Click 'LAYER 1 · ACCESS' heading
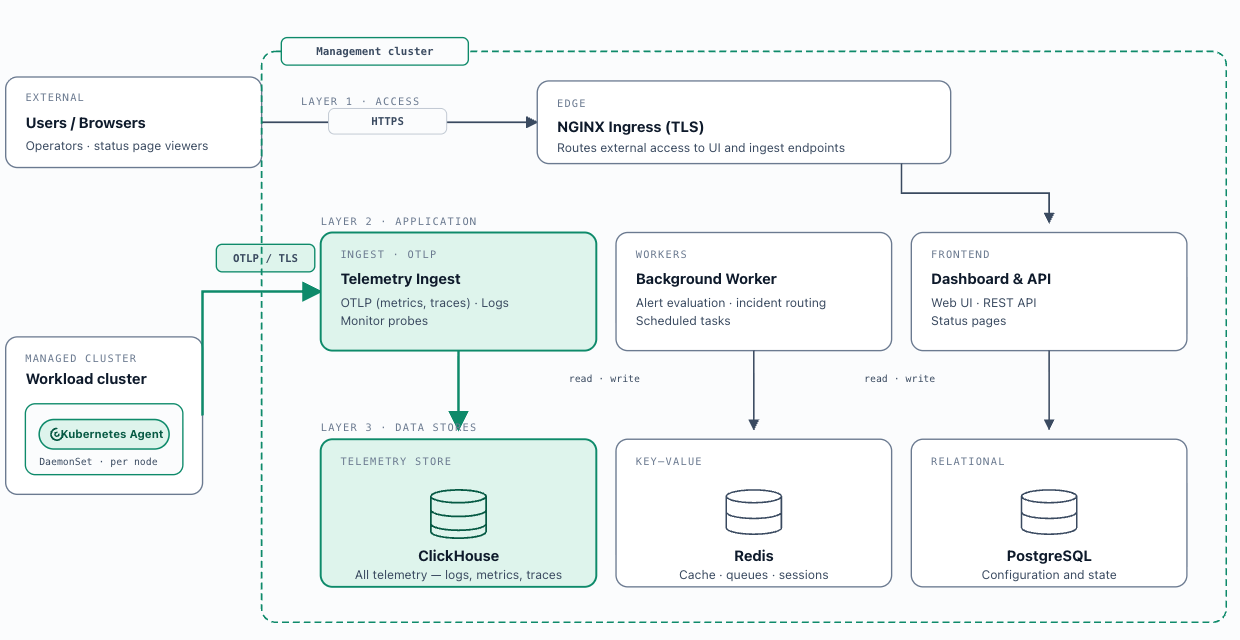 click(360, 101)
